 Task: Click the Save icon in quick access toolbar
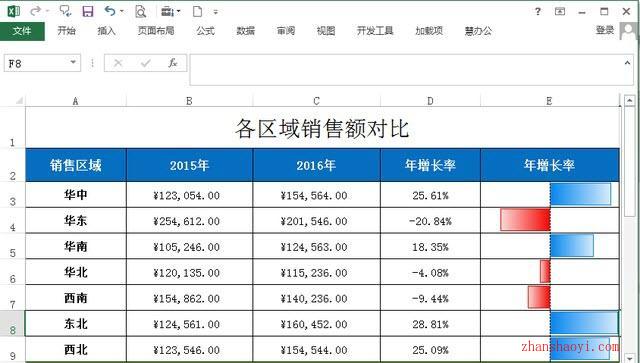click(88, 11)
